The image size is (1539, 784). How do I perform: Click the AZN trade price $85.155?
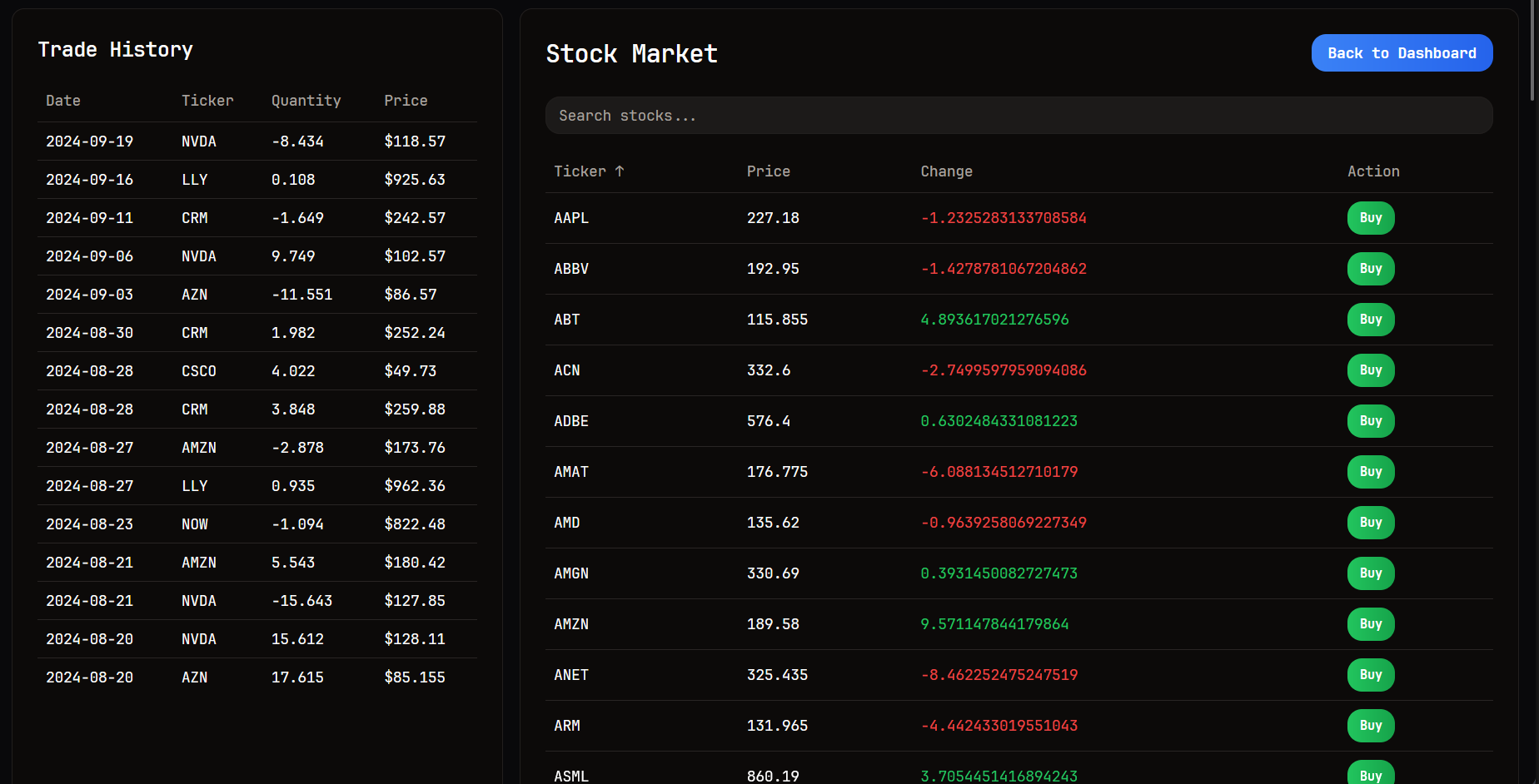(415, 677)
